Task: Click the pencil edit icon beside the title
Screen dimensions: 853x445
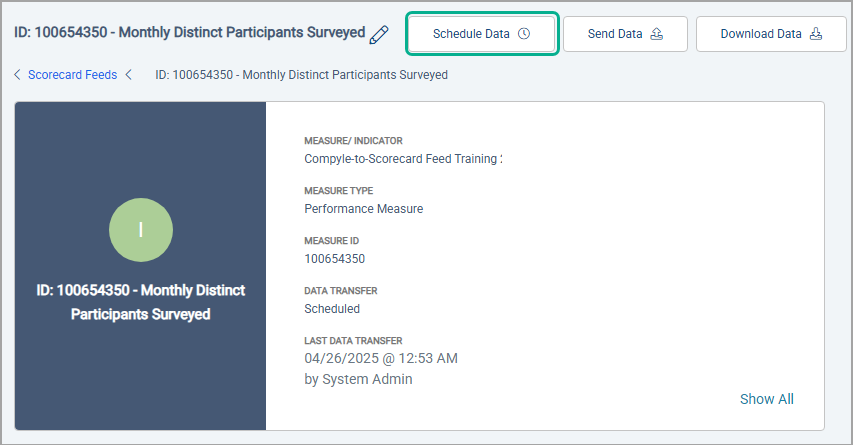Action: 379,34
